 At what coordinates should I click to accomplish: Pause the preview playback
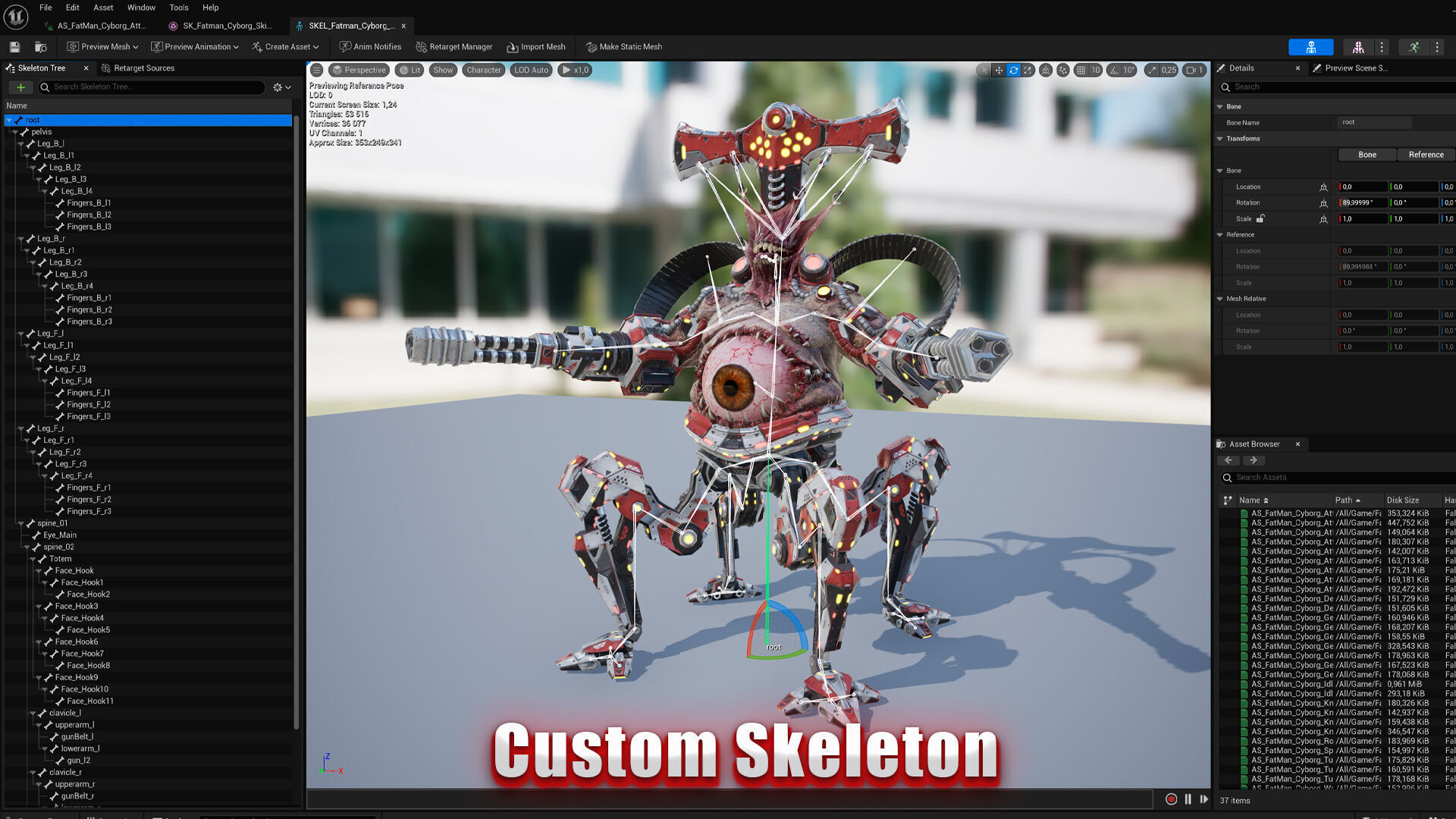pyautogui.click(x=1188, y=799)
